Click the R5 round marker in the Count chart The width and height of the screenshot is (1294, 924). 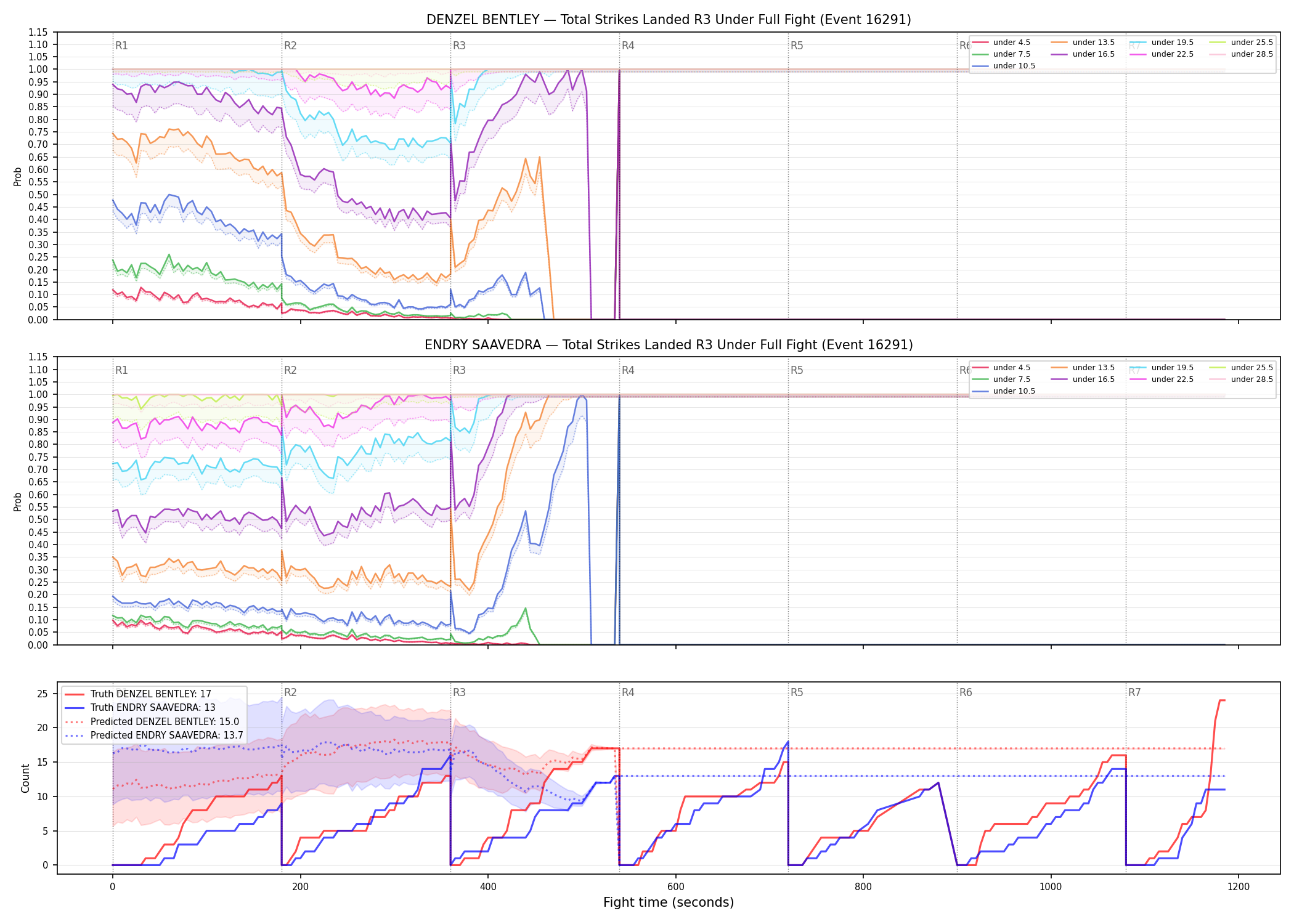click(x=797, y=692)
